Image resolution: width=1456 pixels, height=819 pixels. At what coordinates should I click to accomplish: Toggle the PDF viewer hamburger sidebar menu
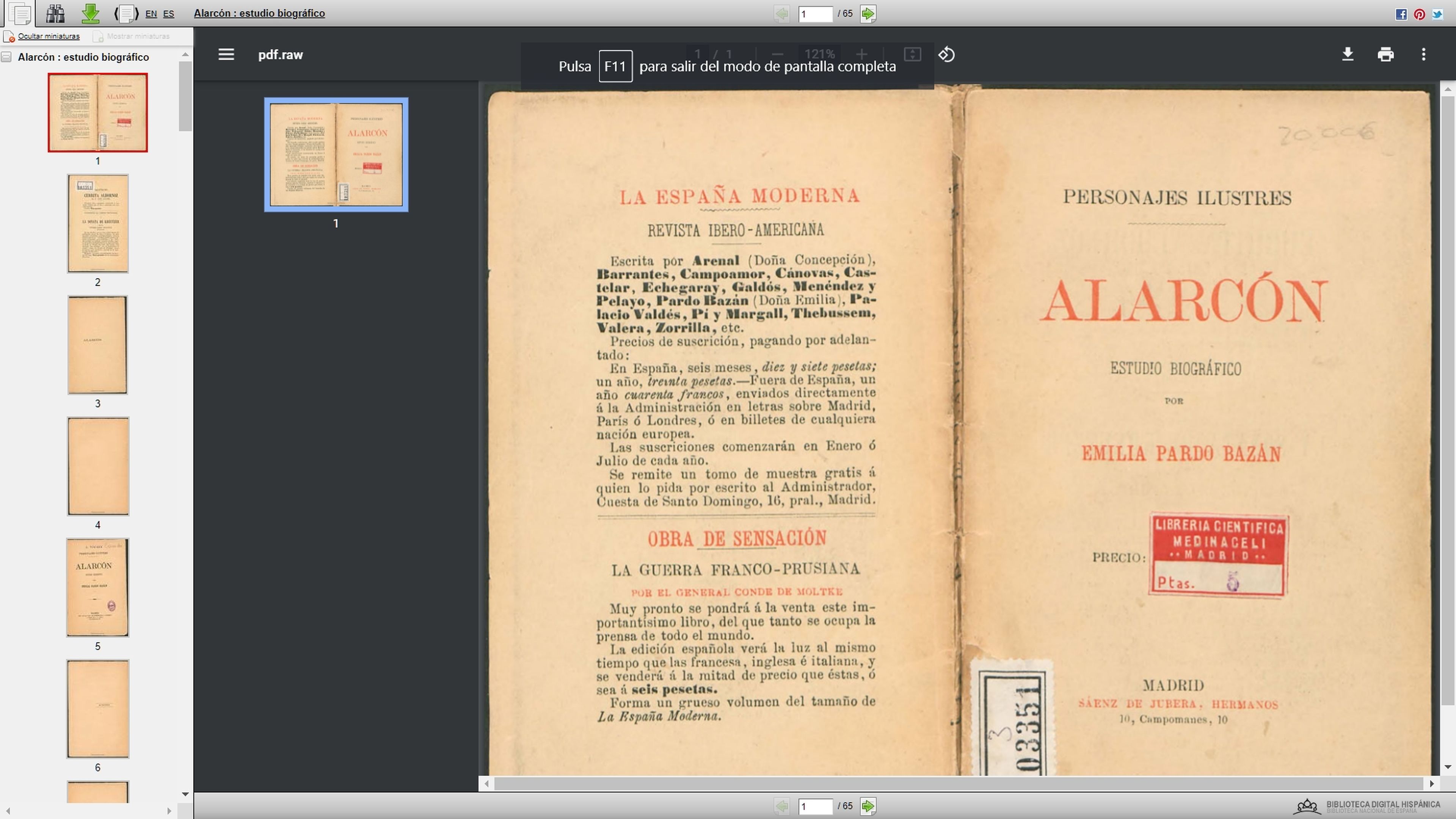coord(226,55)
